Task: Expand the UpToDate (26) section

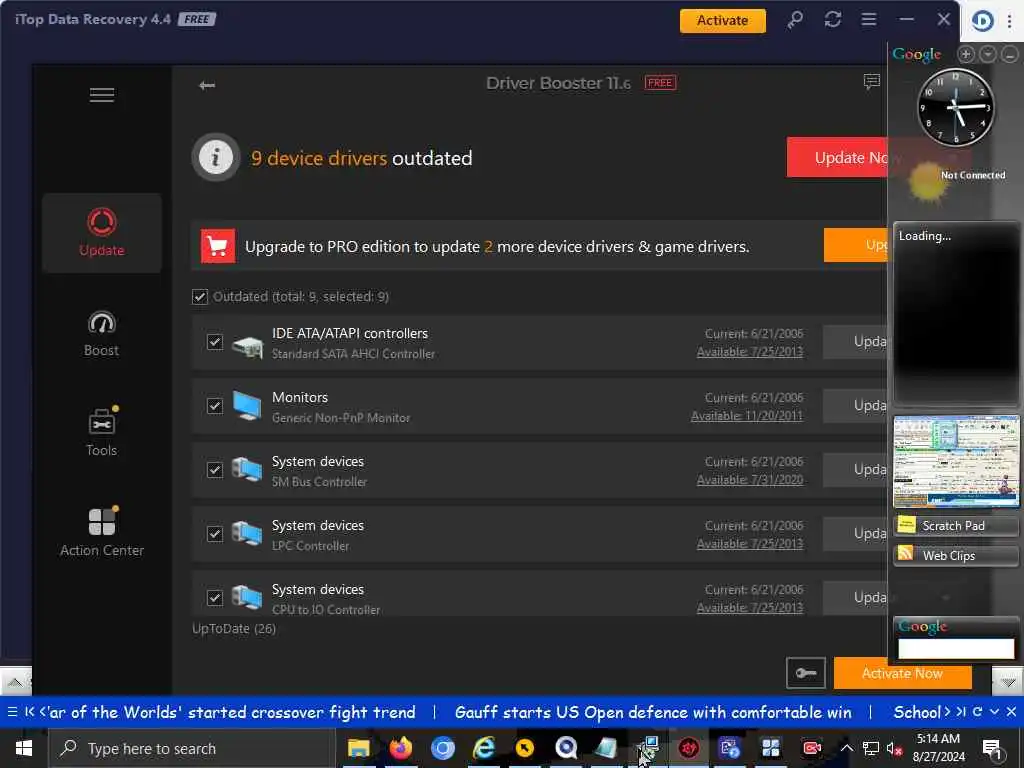Action: point(234,628)
